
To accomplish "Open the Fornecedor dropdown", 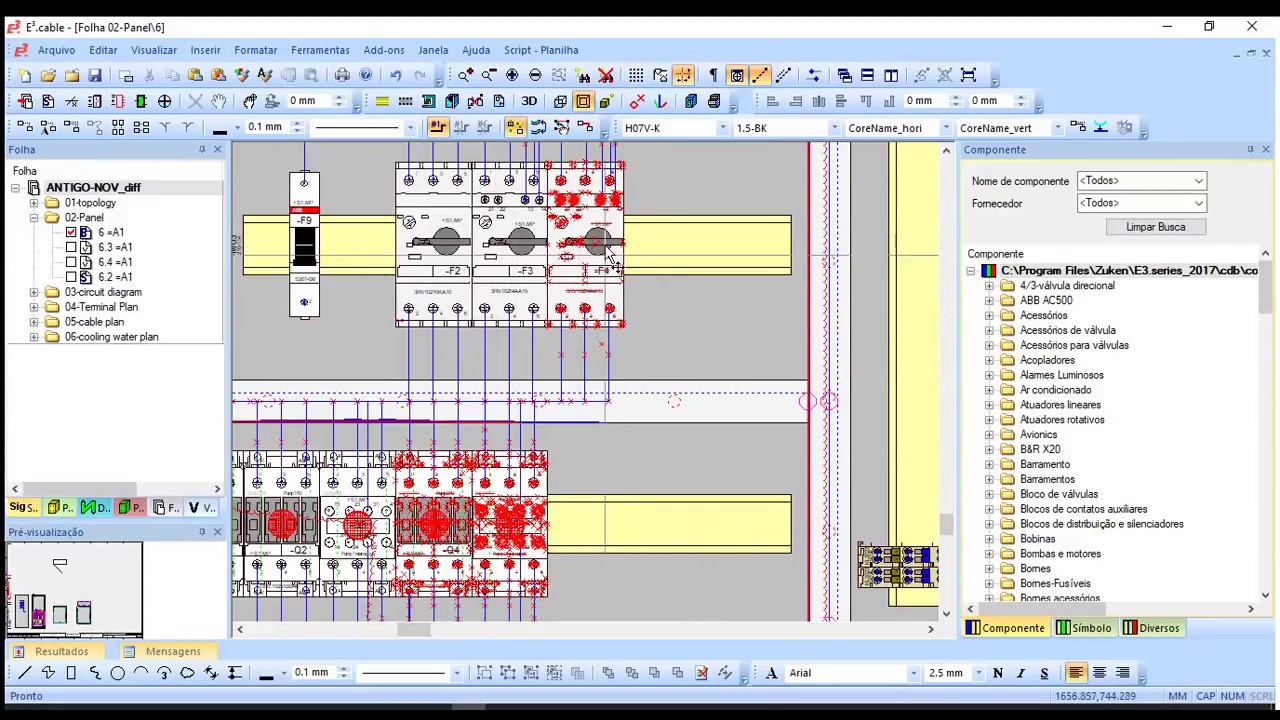I will (1141, 203).
